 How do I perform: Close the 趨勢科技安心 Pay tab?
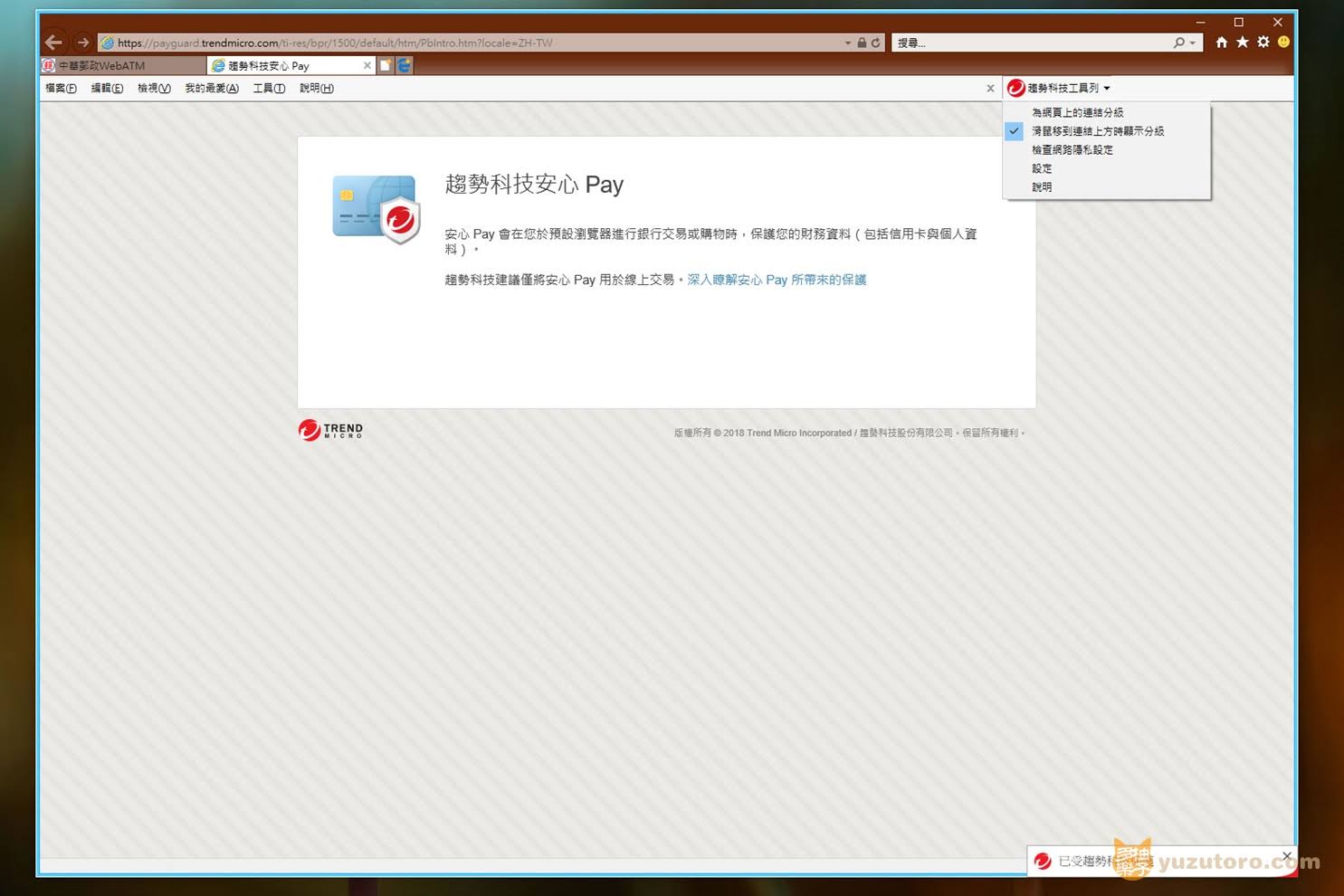[367, 65]
